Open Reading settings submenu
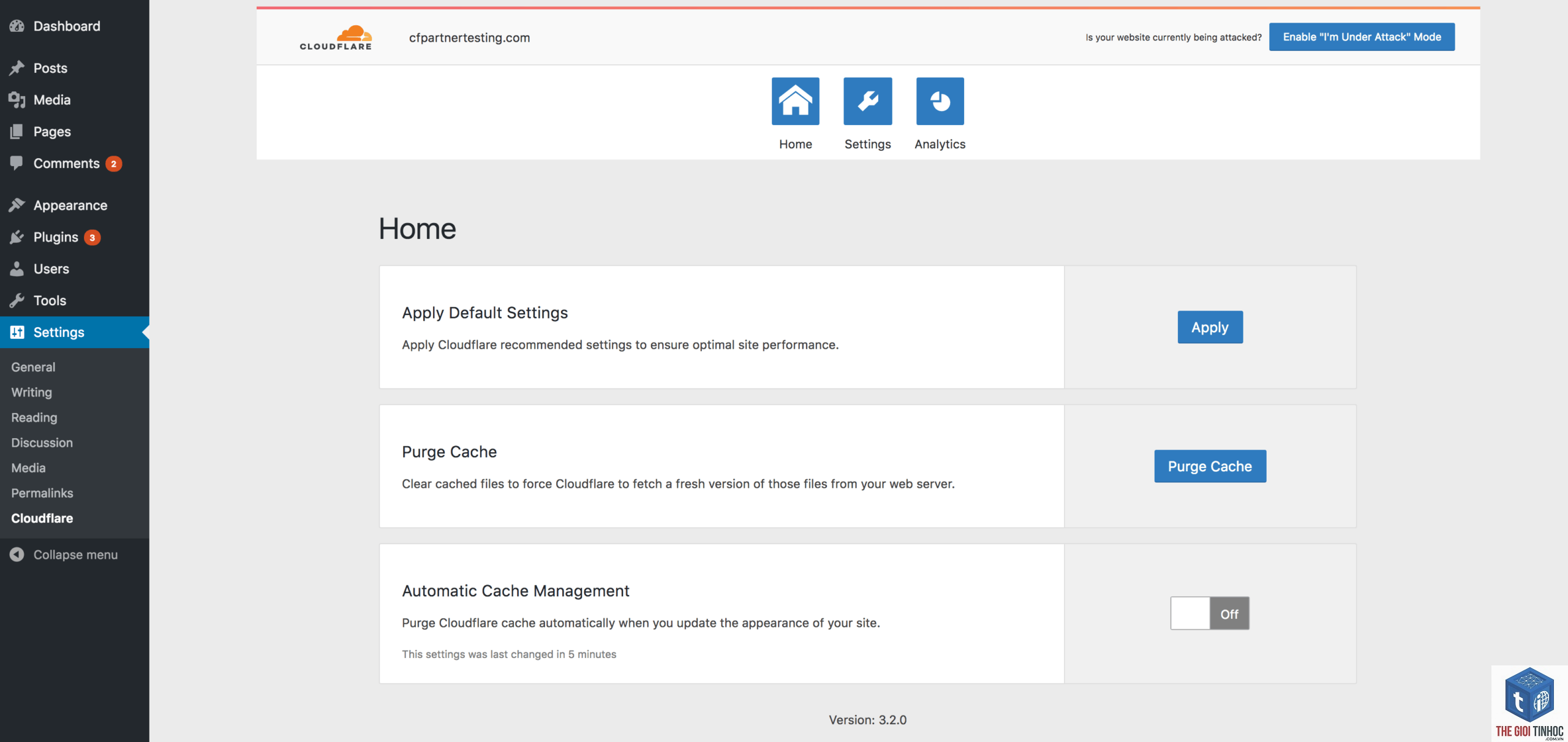Screen dimensions: 1568x742 (34, 417)
